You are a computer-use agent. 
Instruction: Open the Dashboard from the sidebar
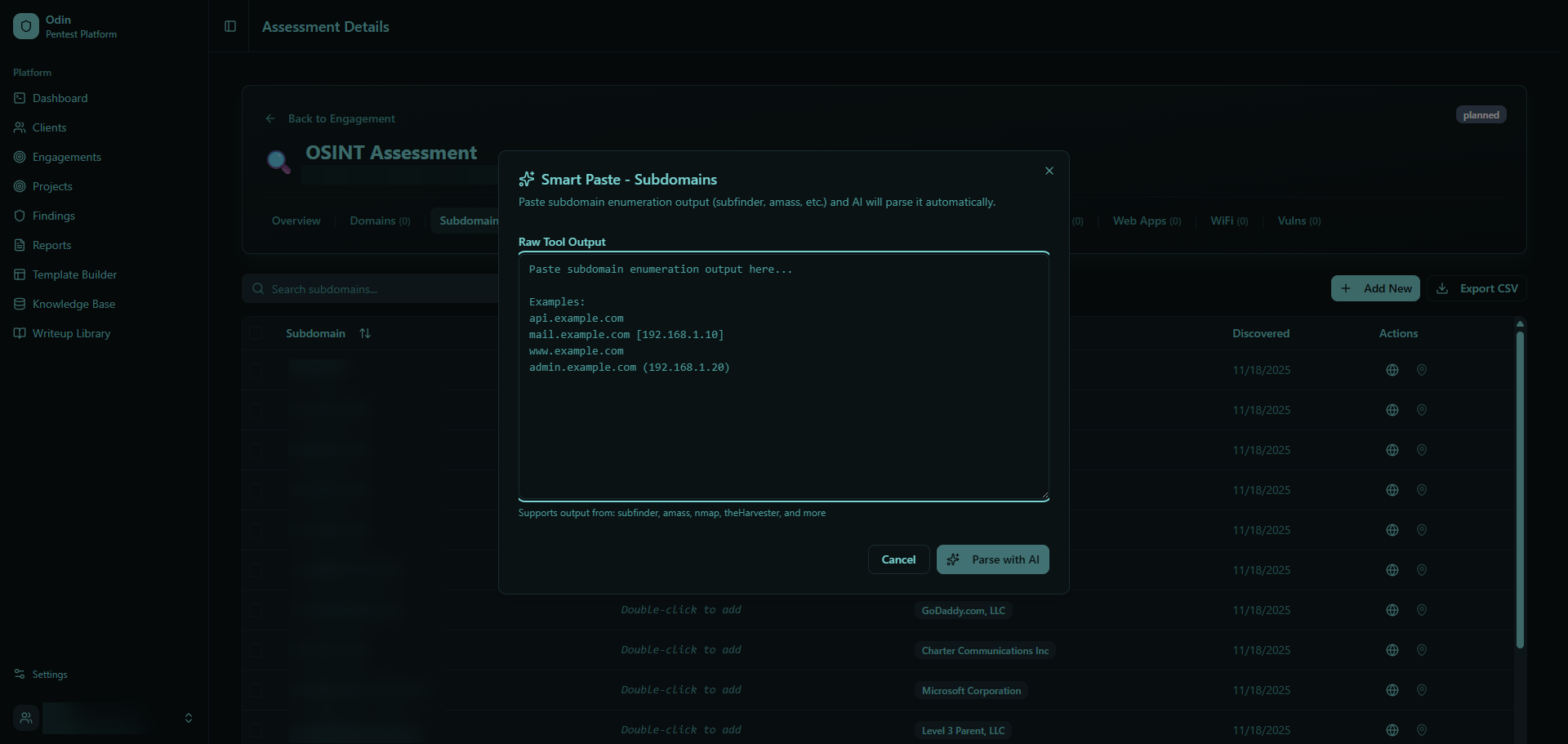coord(60,98)
